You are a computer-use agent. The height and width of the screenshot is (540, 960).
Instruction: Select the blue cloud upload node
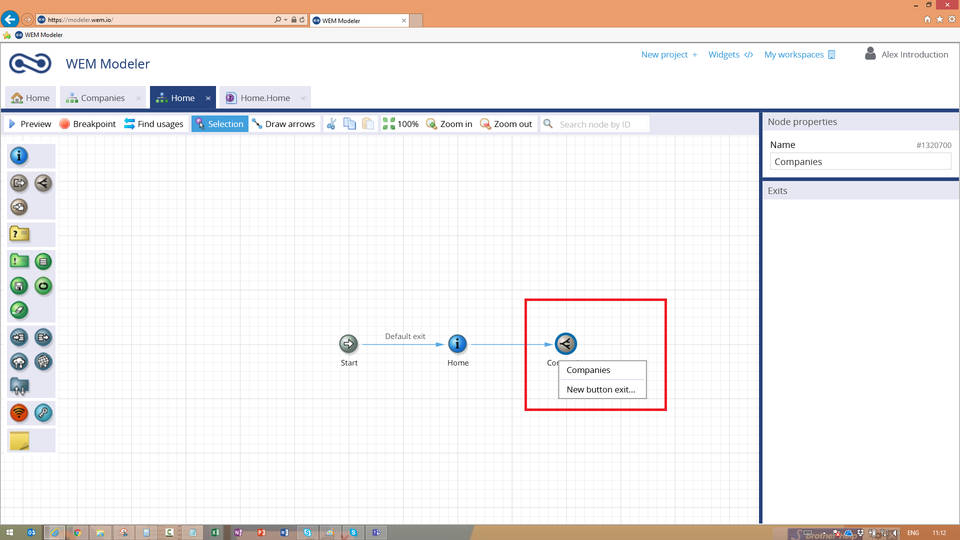click(19, 361)
